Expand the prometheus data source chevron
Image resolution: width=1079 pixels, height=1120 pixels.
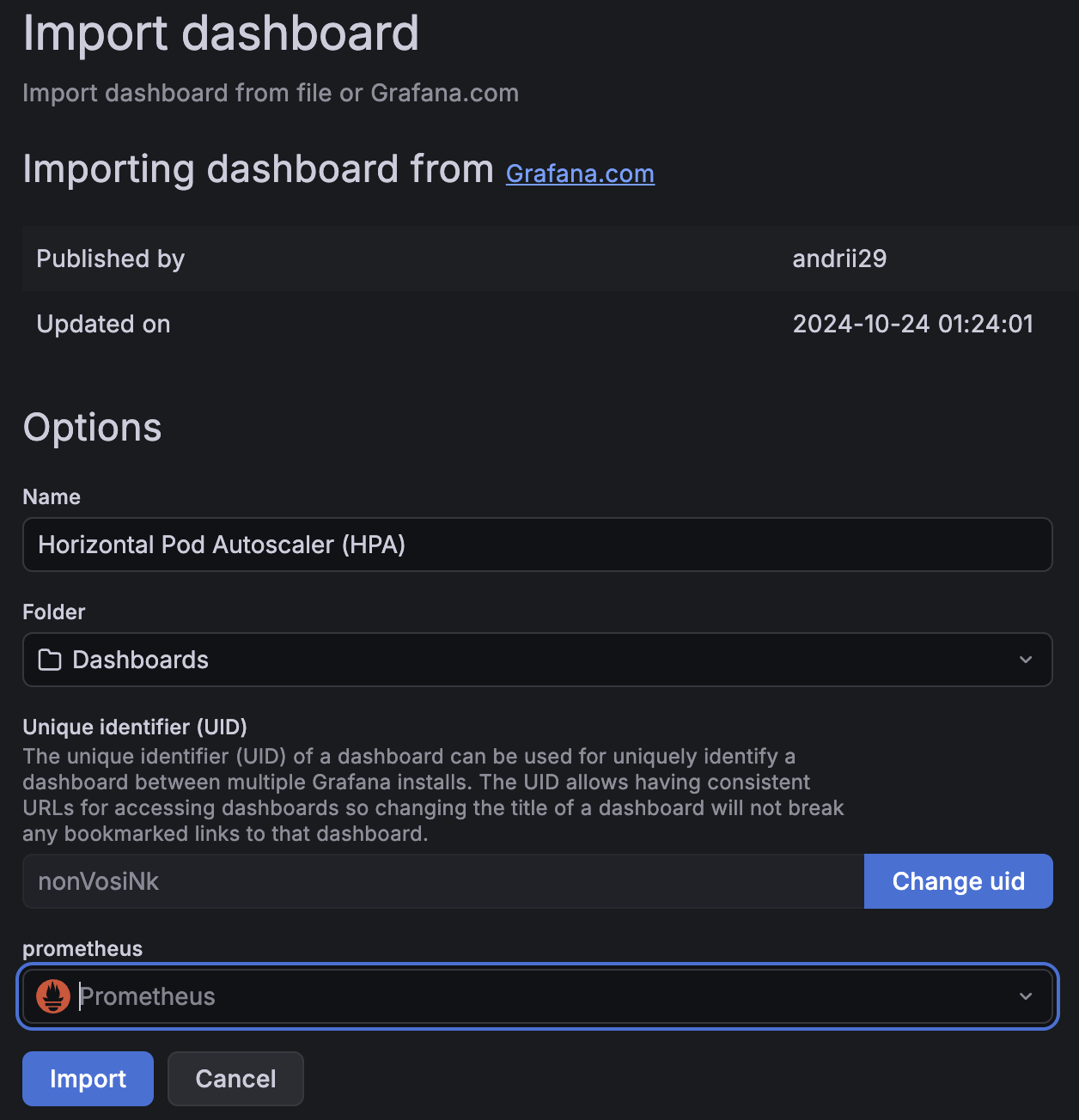[1025, 996]
